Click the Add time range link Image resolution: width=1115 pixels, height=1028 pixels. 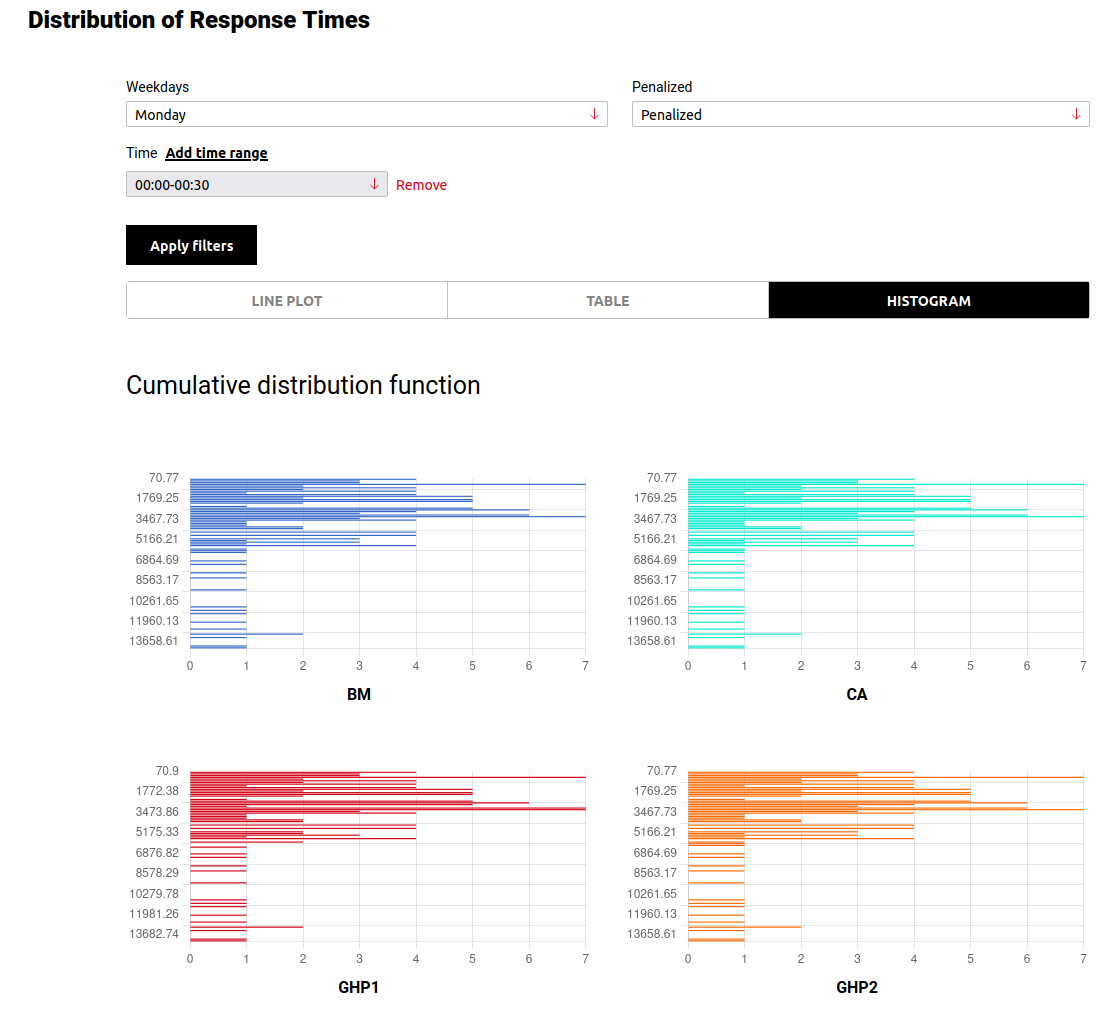[x=216, y=153]
